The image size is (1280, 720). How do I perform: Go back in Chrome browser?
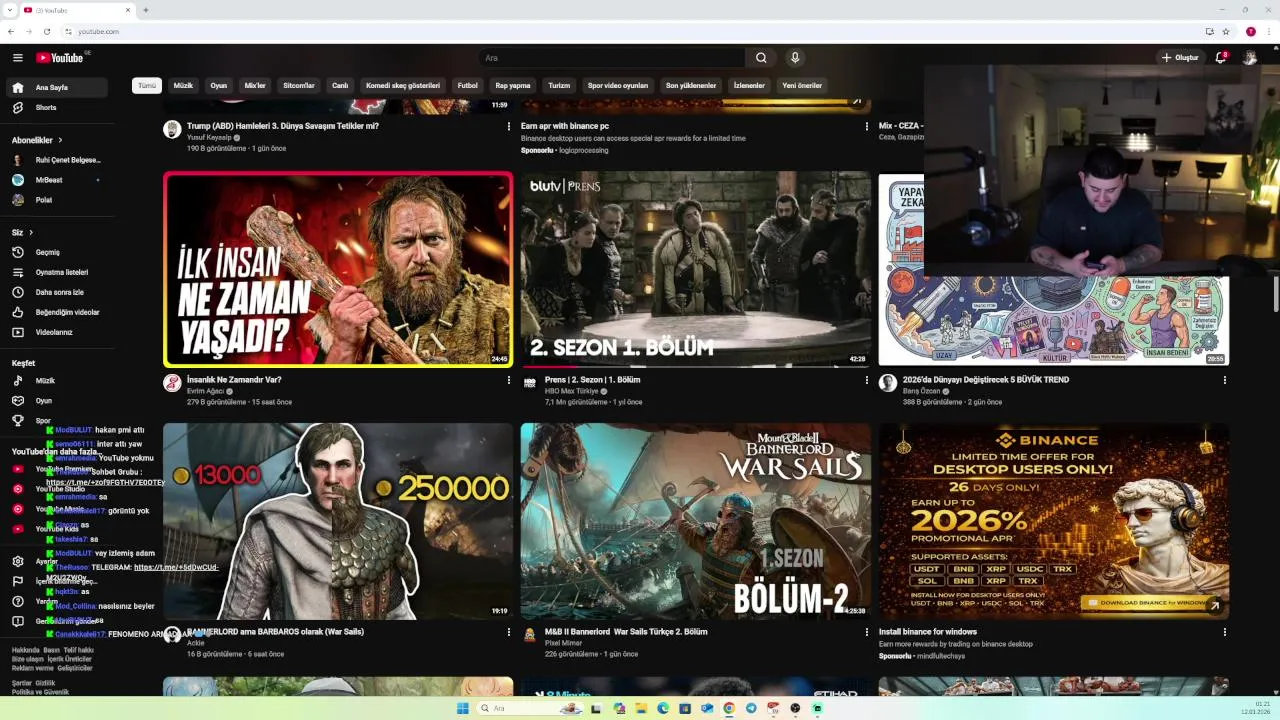pos(11,31)
